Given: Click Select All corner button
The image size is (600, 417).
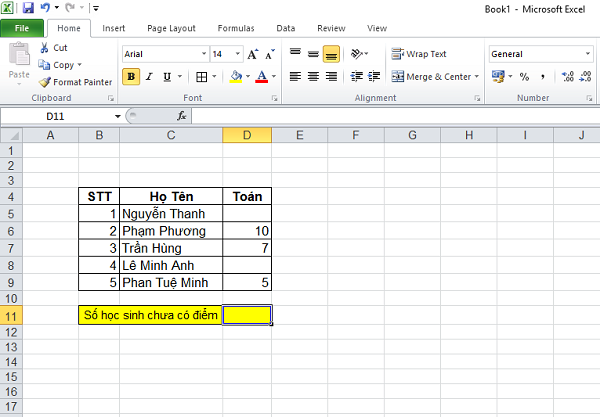Looking at the screenshot, I should pyautogui.click(x=11, y=135).
